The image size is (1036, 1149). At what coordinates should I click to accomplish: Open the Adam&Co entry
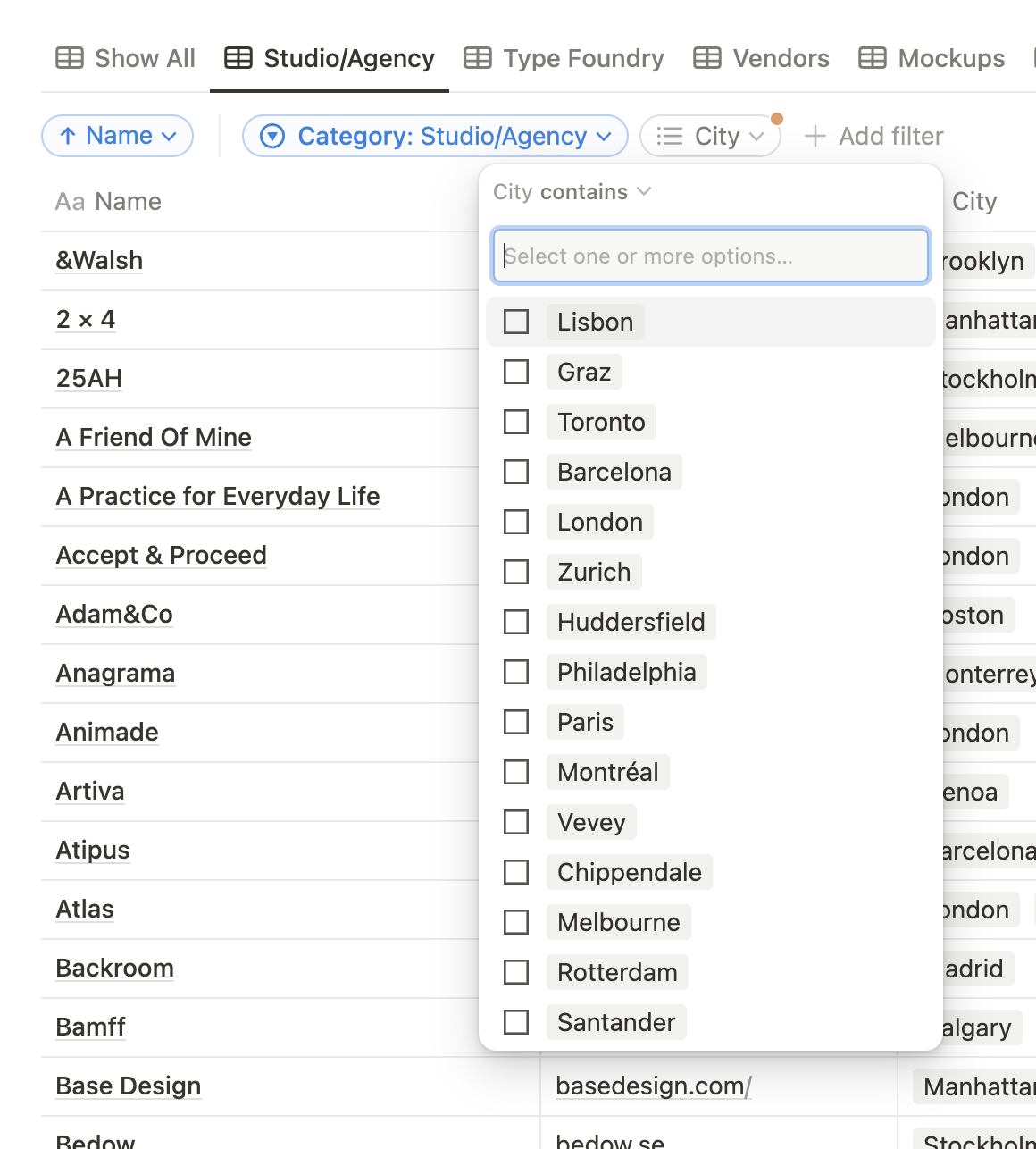[x=114, y=615]
